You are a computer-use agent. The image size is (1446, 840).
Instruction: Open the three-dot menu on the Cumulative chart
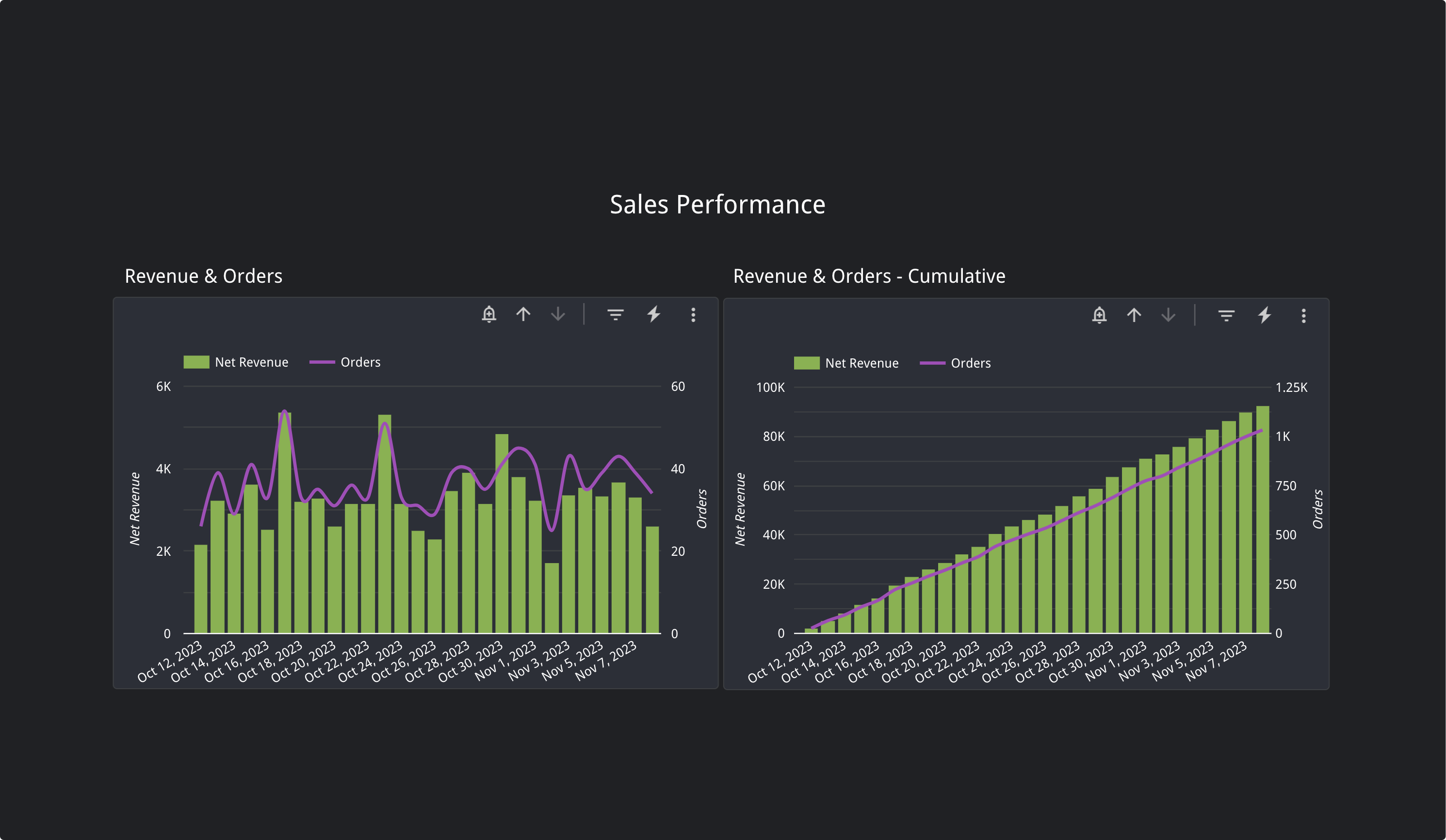(x=1304, y=316)
